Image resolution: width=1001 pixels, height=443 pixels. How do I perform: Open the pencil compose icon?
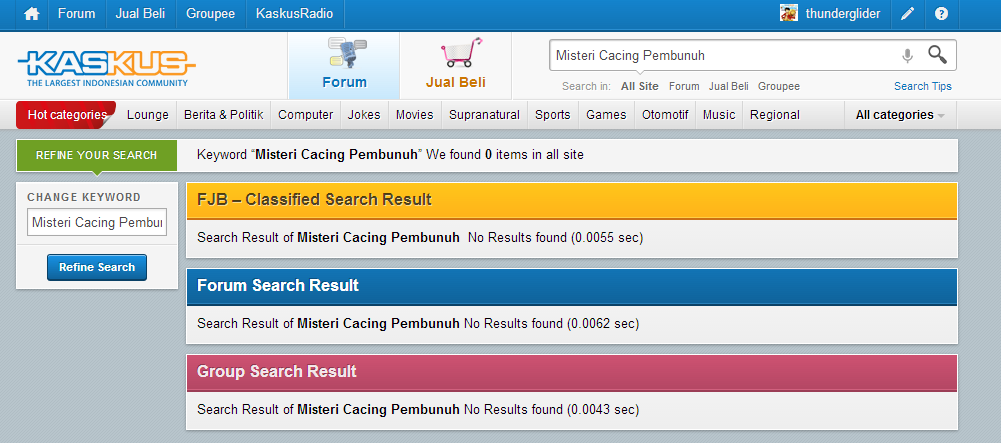(907, 14)
